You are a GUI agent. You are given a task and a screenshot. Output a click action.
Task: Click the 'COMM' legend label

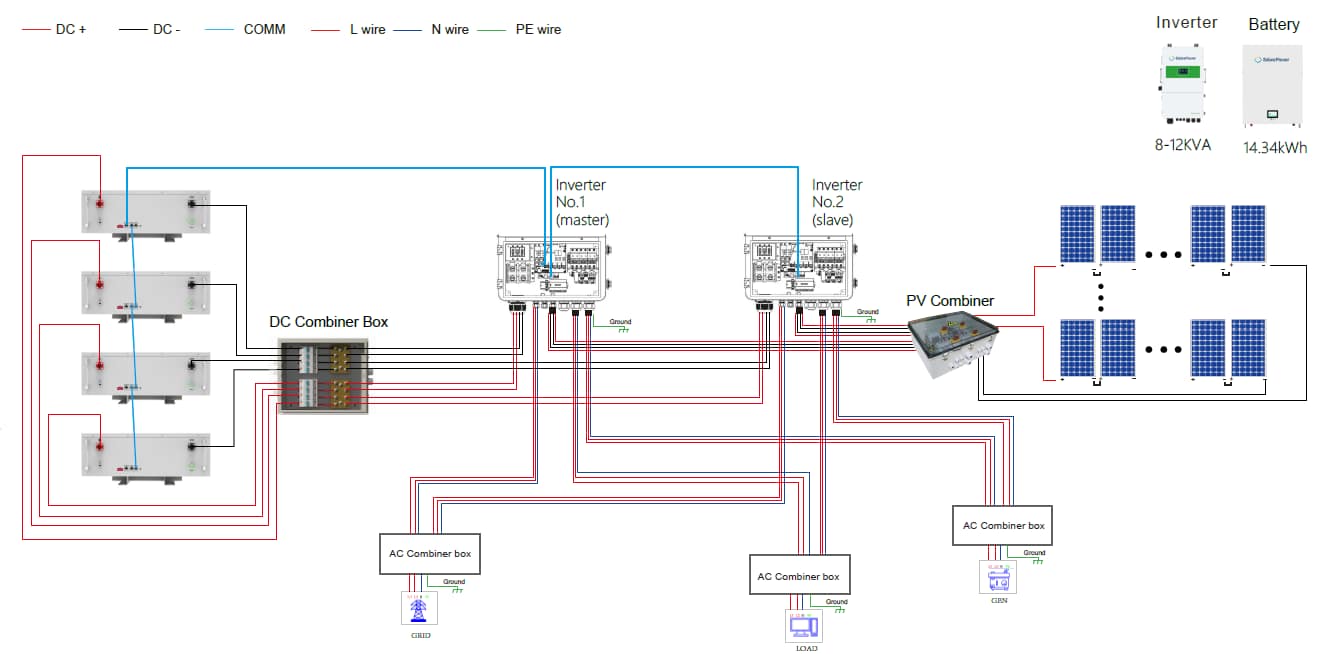click(265, 29)
